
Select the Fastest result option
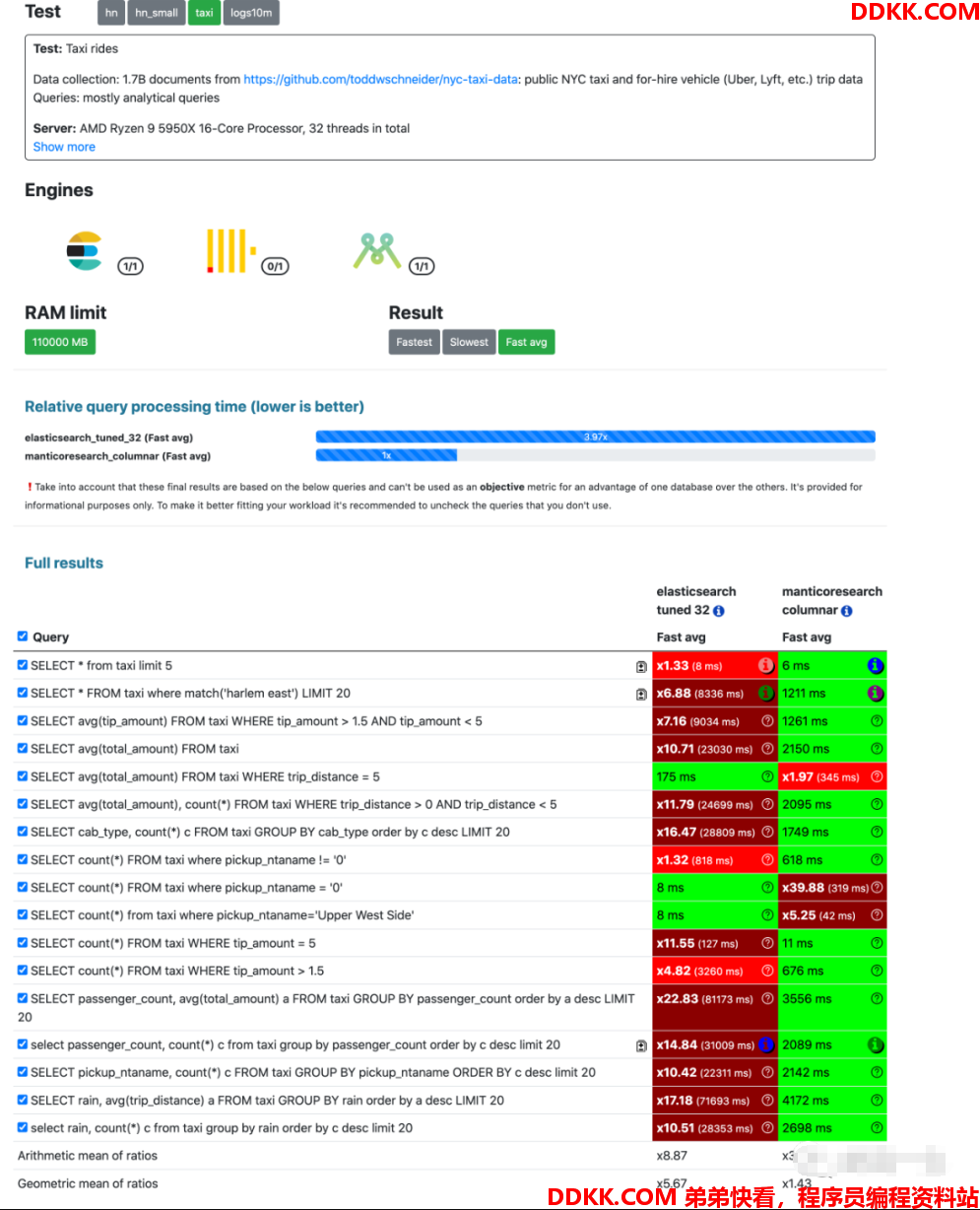coord(414,342)
